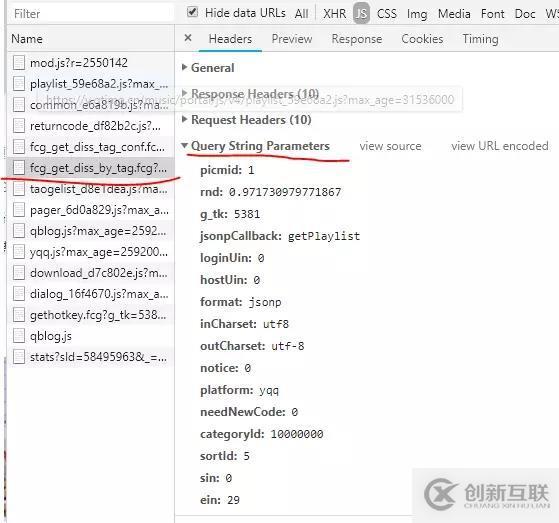Select the returncode_df82b2c.js request

coord(91,126)
